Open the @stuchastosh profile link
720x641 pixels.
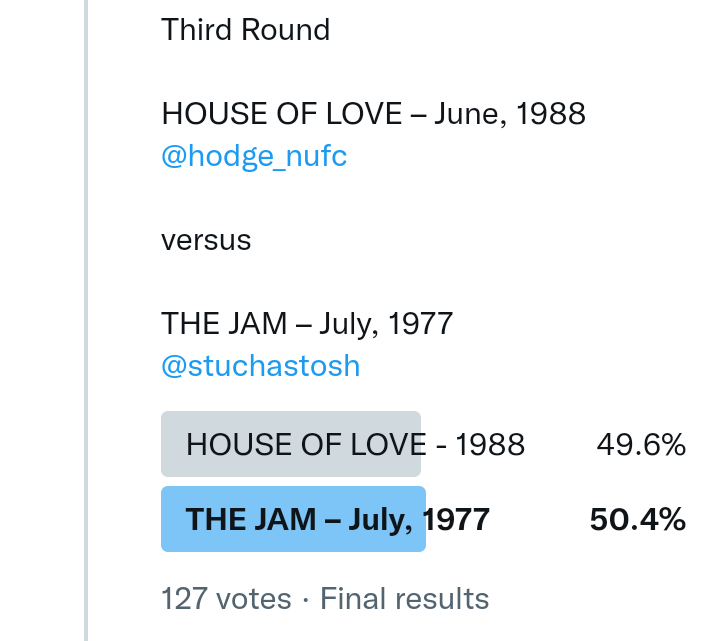260,366
